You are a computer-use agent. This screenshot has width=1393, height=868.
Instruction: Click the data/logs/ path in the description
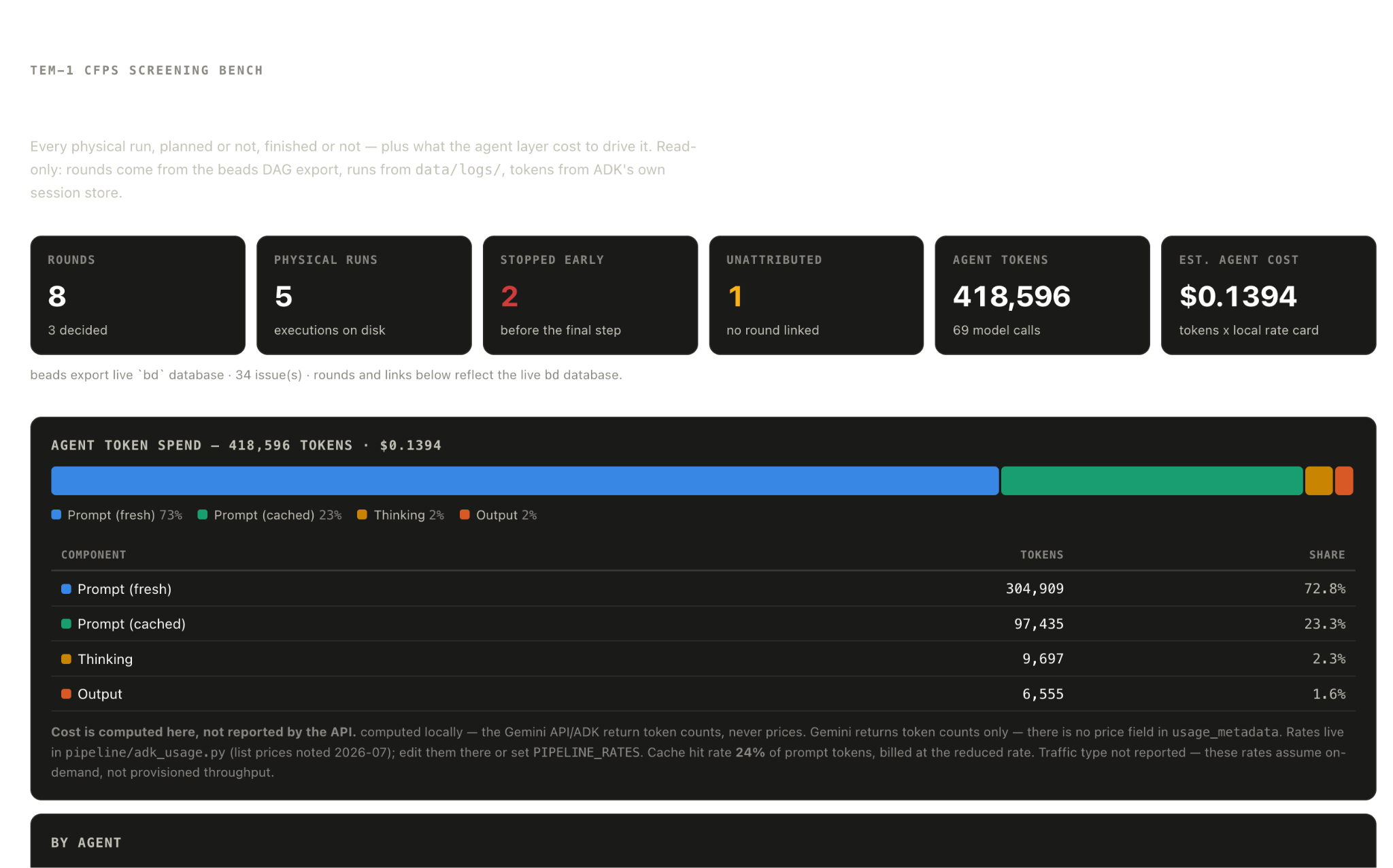(458, 169)
